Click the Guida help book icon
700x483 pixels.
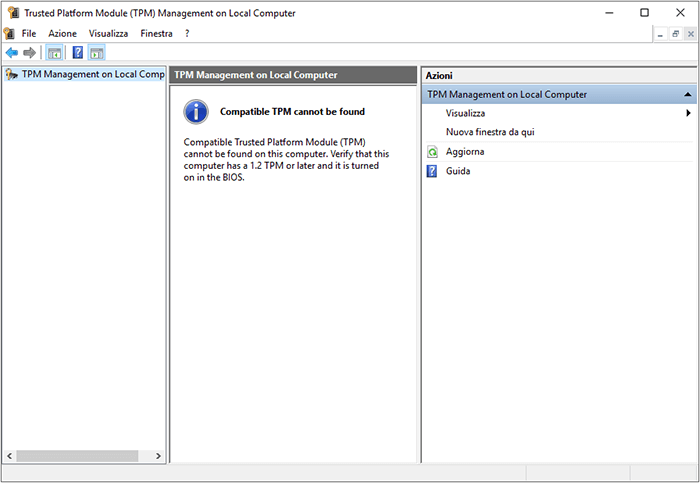[432, 171]
